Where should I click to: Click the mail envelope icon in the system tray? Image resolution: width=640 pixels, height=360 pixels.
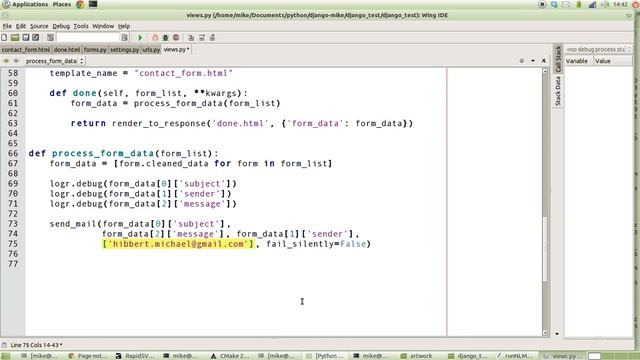(566, 4)
